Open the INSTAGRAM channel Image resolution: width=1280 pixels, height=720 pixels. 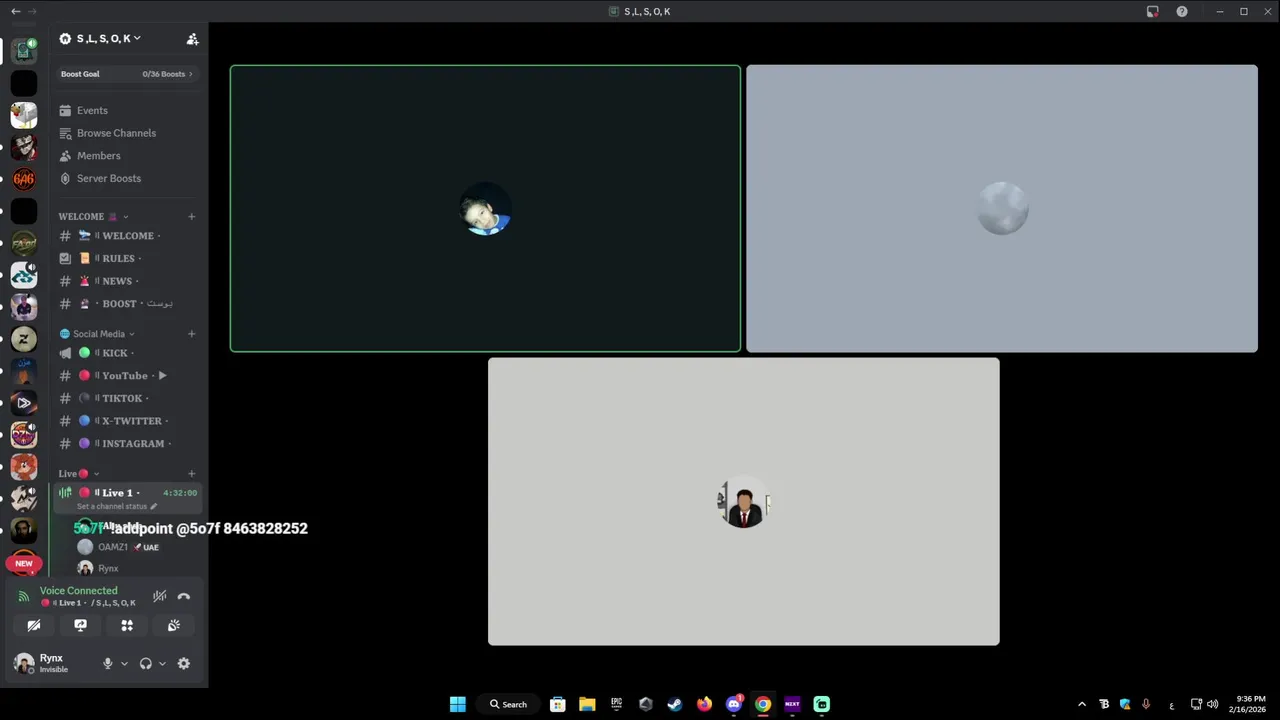coord(128,443)
